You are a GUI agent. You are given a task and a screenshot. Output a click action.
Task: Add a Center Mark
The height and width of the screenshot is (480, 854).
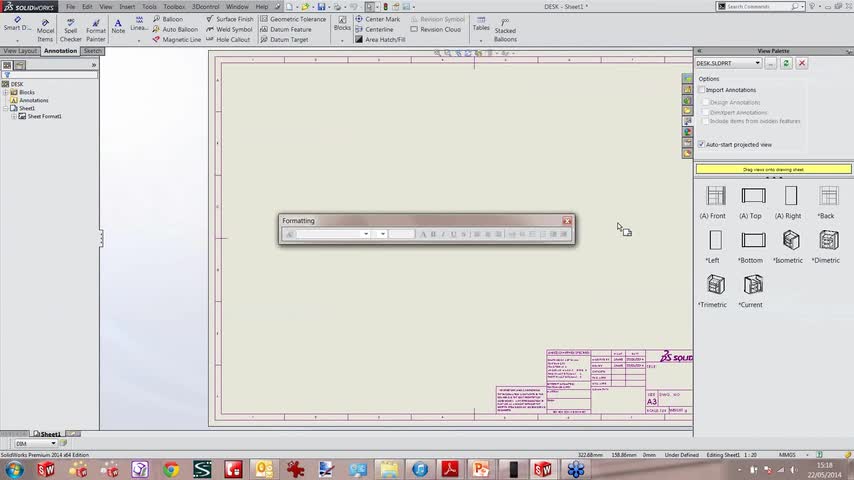tap(377, 19)
